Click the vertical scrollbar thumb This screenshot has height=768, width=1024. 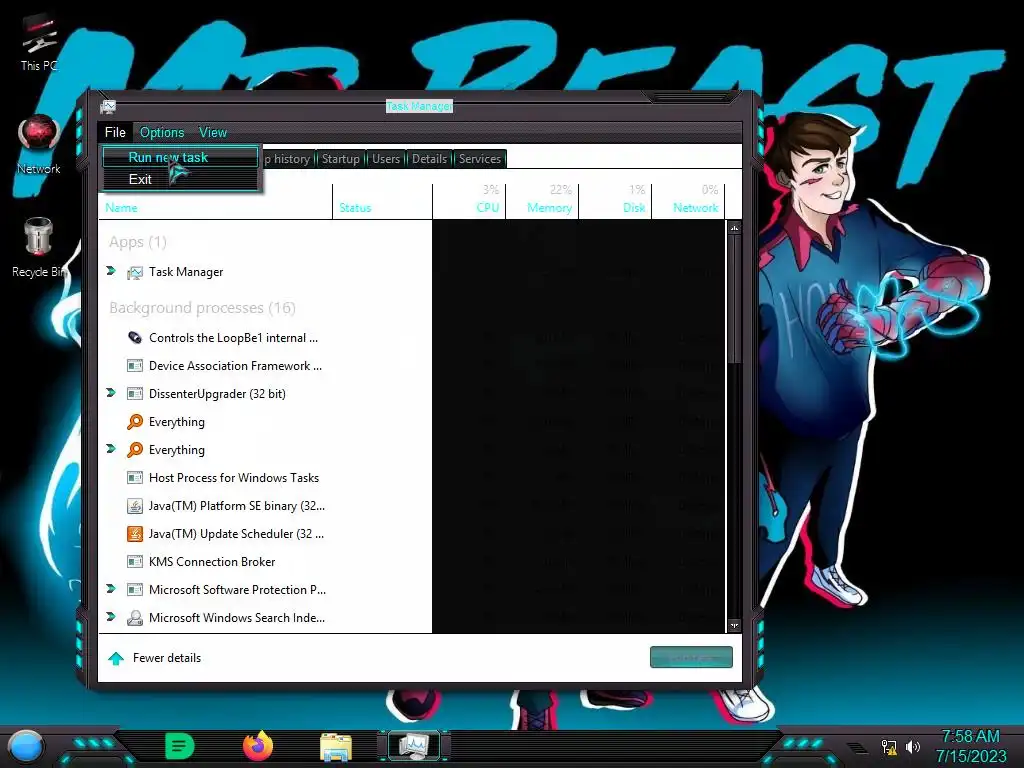[734, 299]
